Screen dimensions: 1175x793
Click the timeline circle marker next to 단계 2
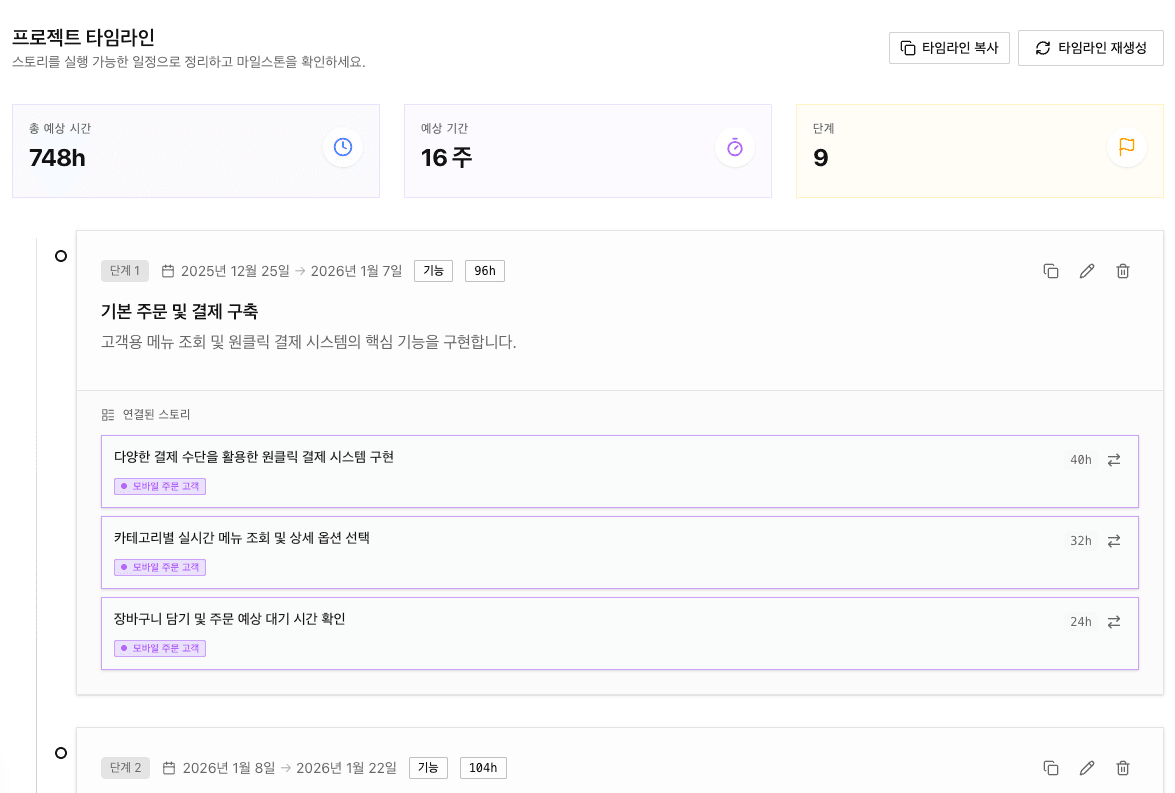pyautogui.click(x=62, y=752)
